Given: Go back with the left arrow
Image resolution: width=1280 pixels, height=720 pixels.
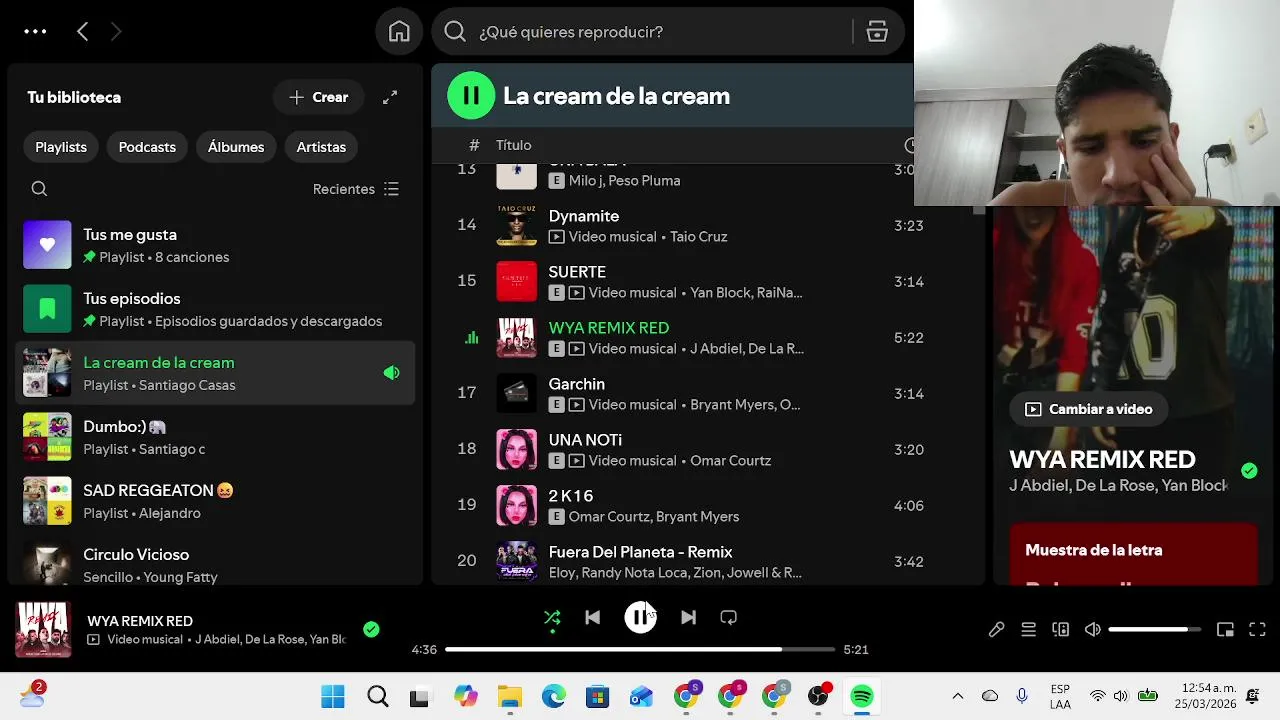Looking at the screenshot, I should coord(83,32).
